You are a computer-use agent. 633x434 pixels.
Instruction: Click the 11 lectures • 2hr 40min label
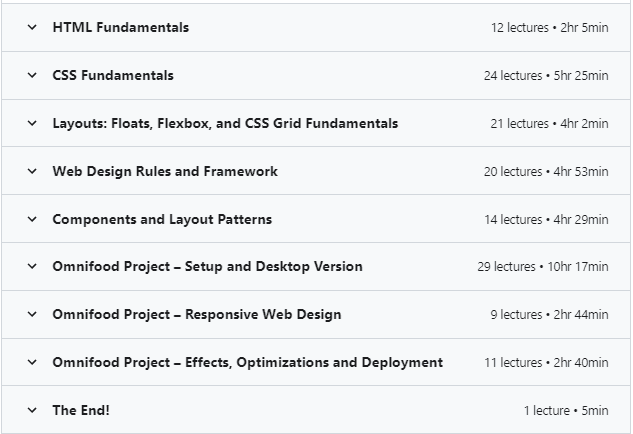coord(546,363)
